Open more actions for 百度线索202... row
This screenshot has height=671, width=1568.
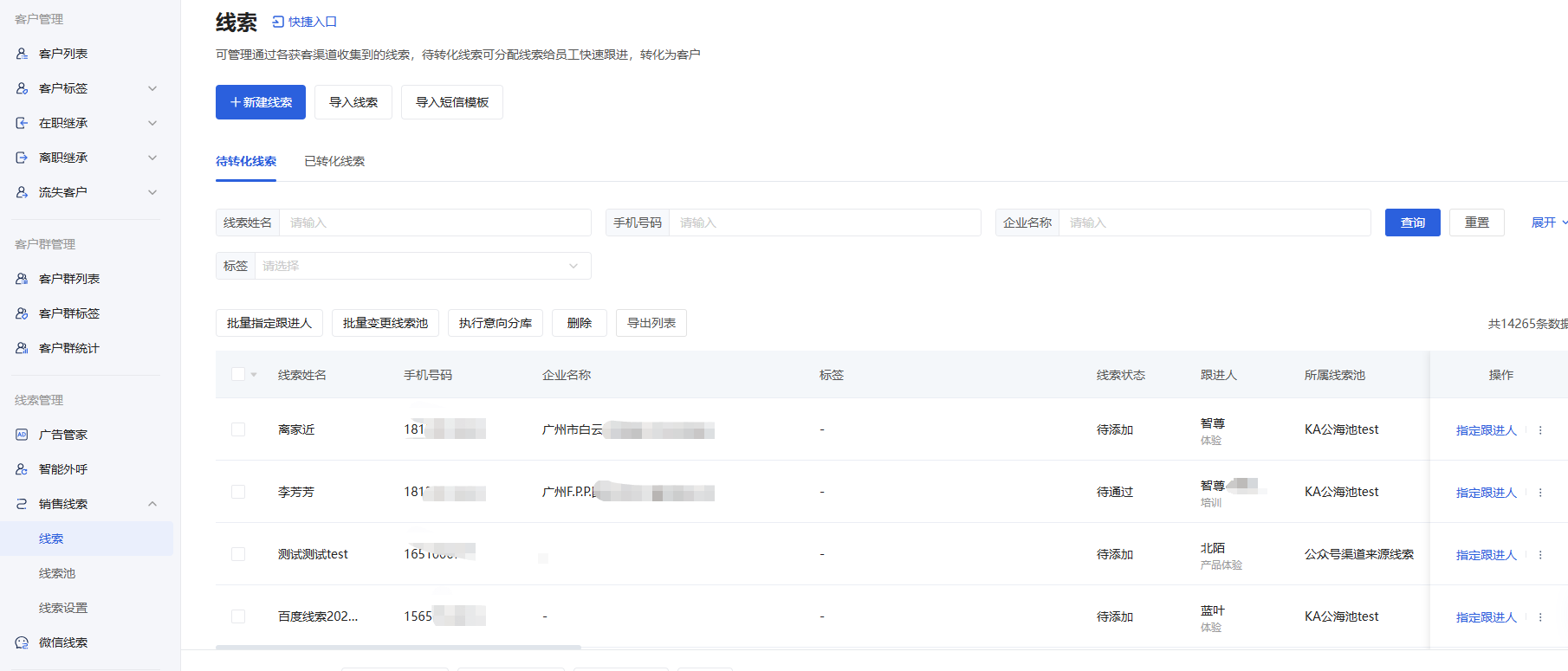(1540, 617)
